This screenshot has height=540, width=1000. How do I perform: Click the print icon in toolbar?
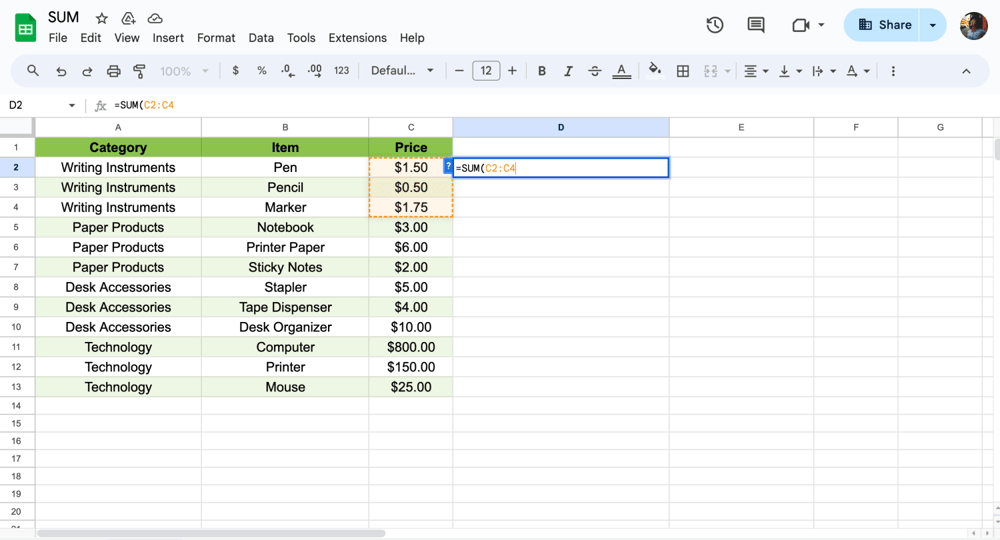tap(113, 71)
